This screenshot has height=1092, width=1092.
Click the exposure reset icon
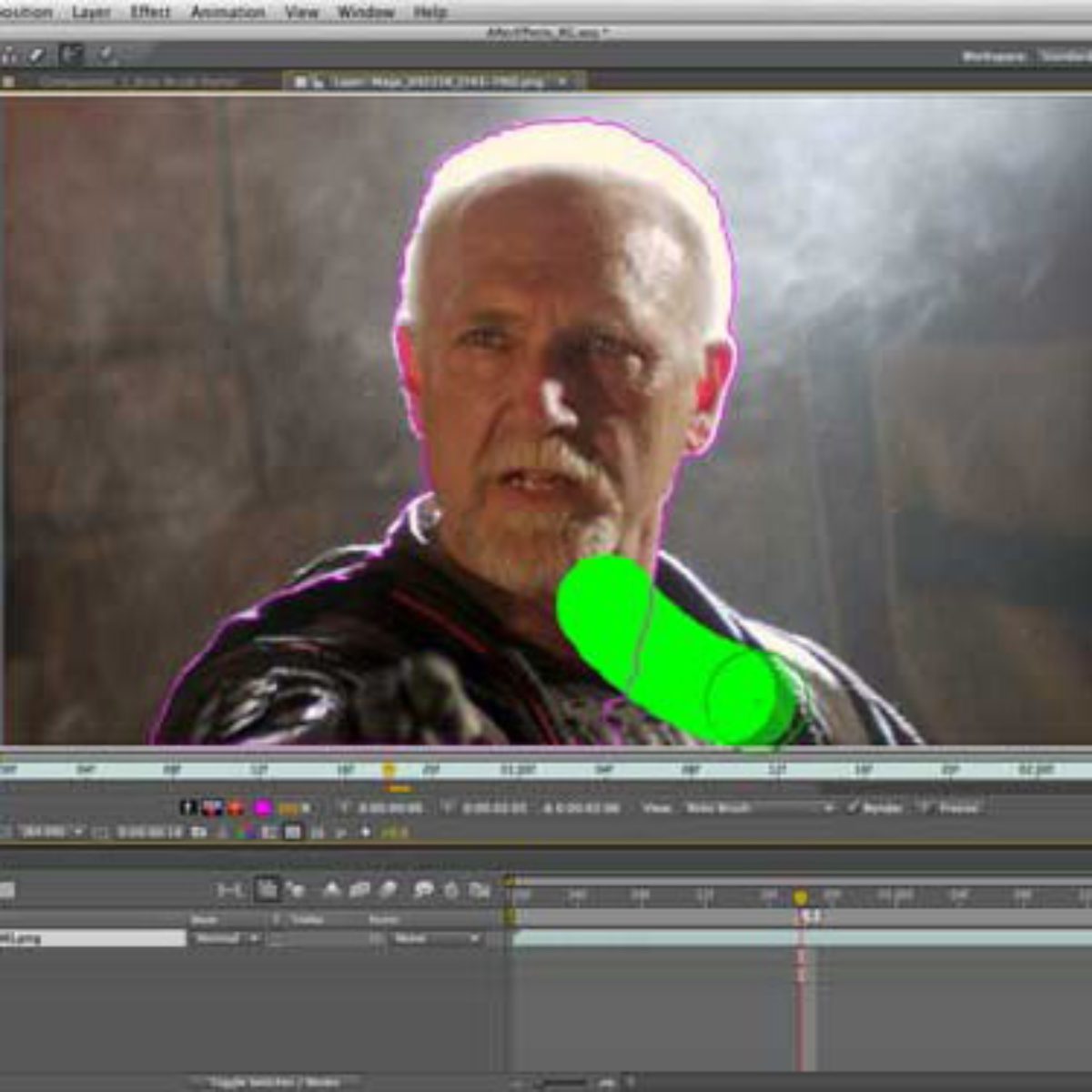(x=366, y=832)
